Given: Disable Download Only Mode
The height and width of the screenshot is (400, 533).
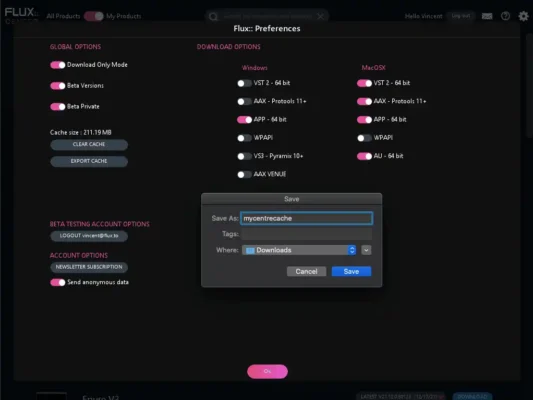Looking at the screenshot, I should pyautogui.click(x=57, y=65).
